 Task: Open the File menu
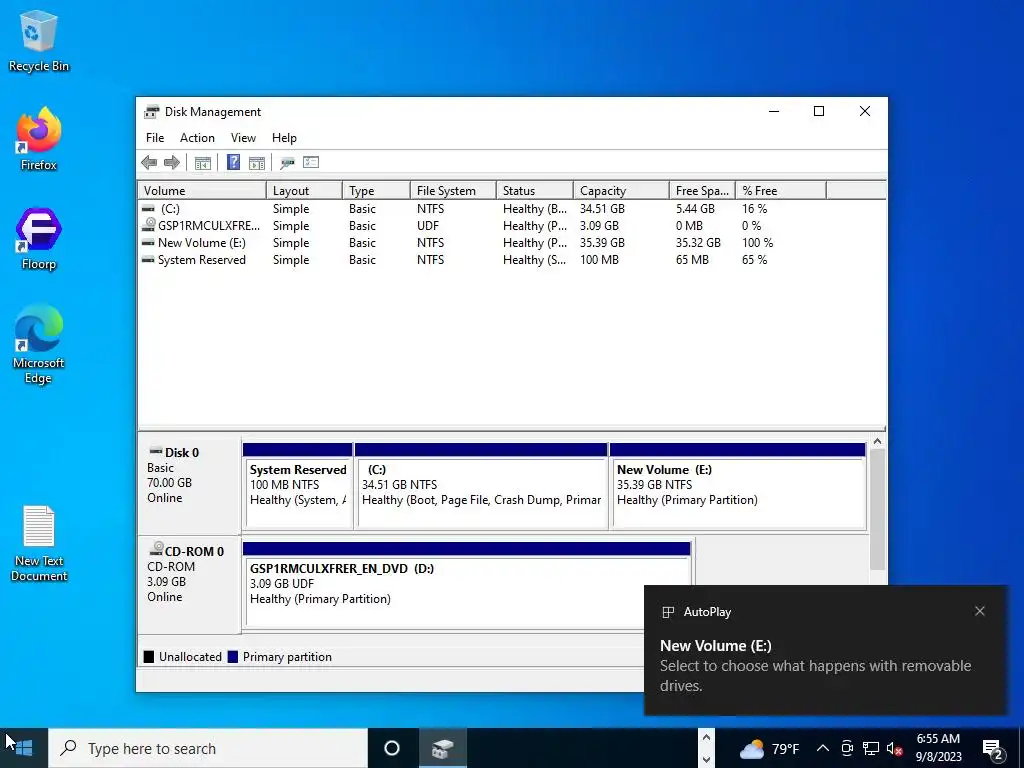click(x=155, y=138)
